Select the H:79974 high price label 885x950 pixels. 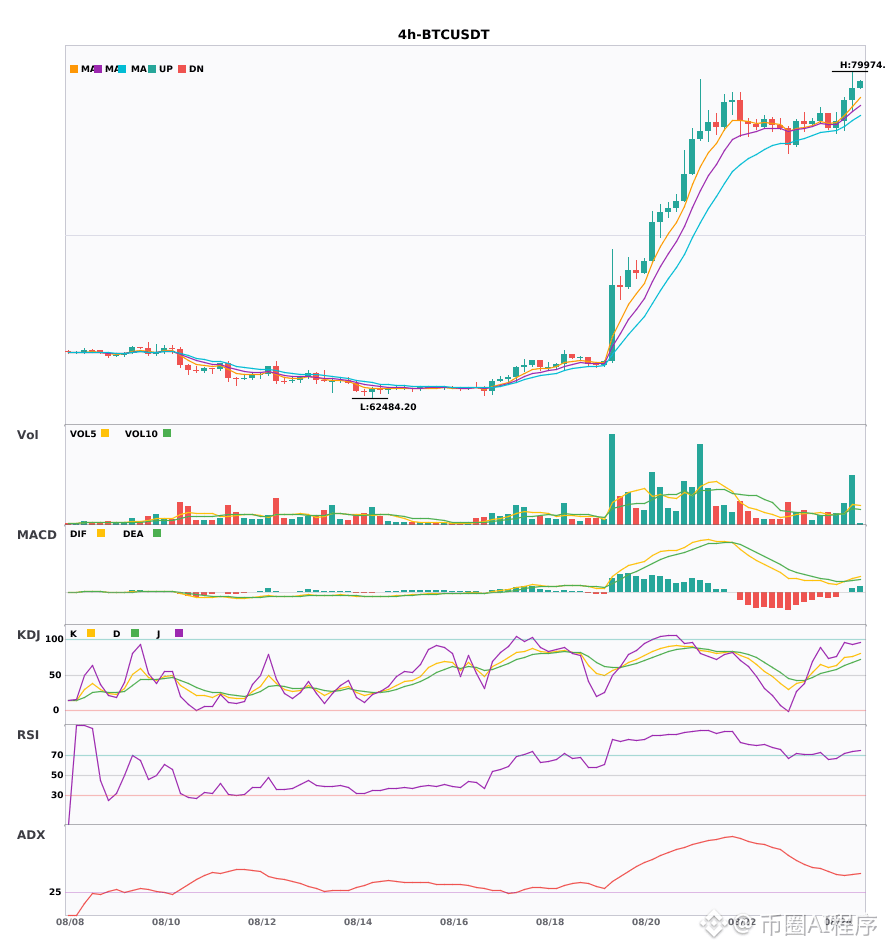pos(862,65)
